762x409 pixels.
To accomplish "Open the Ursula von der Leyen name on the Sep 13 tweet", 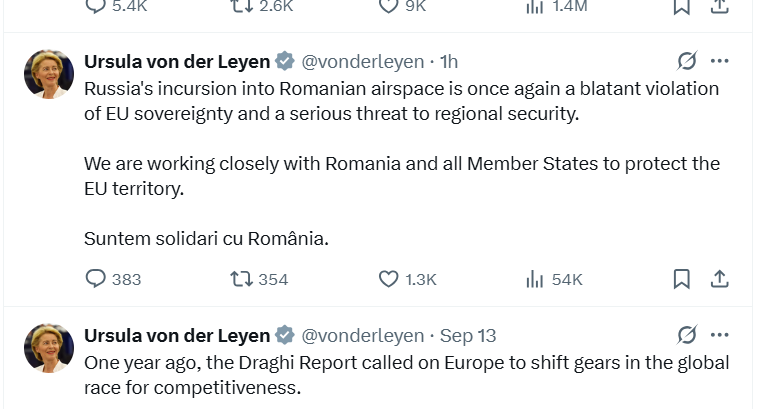I will click(177, 336).
